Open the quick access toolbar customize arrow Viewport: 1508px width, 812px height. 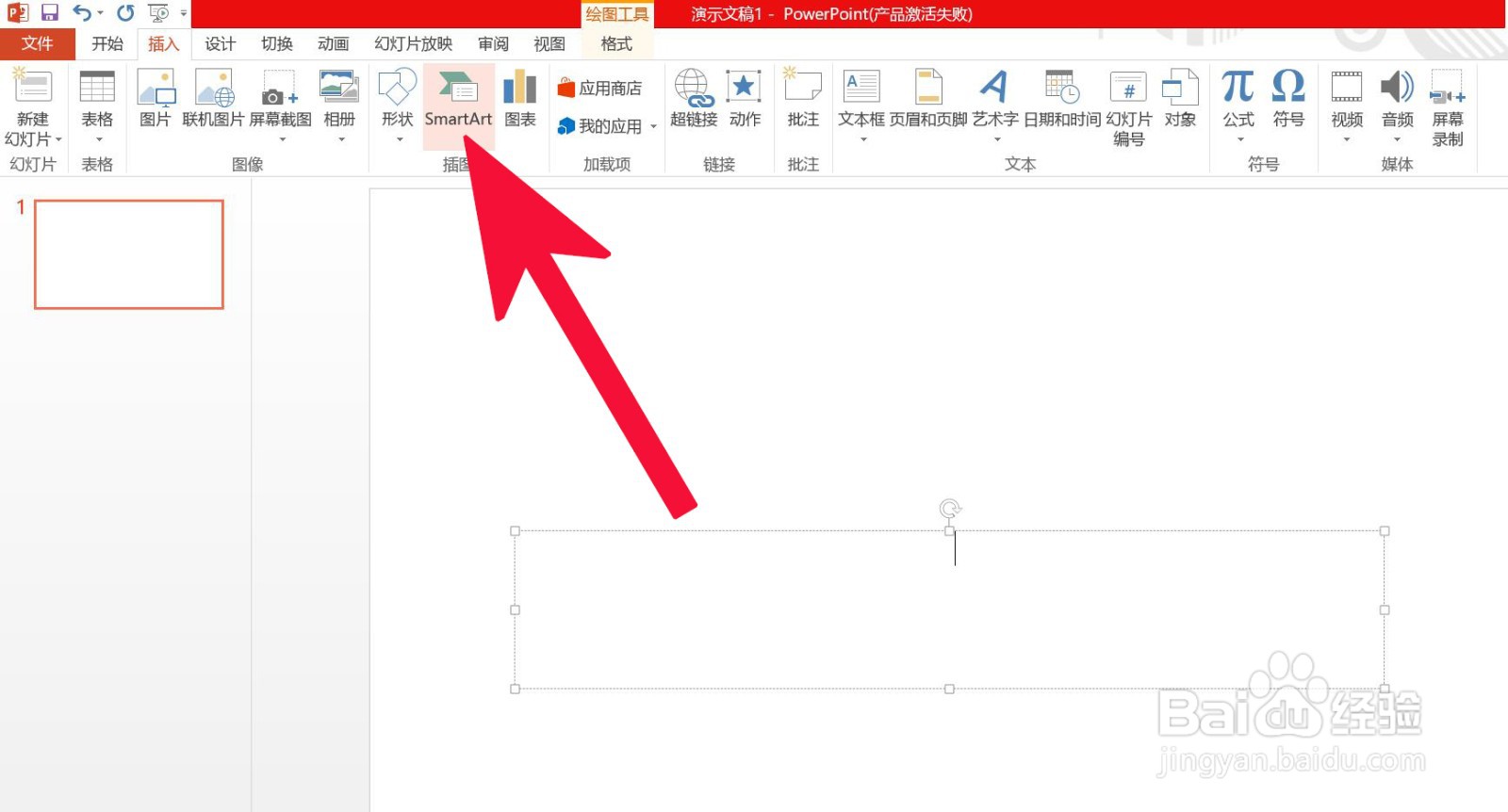pos(184,13)
